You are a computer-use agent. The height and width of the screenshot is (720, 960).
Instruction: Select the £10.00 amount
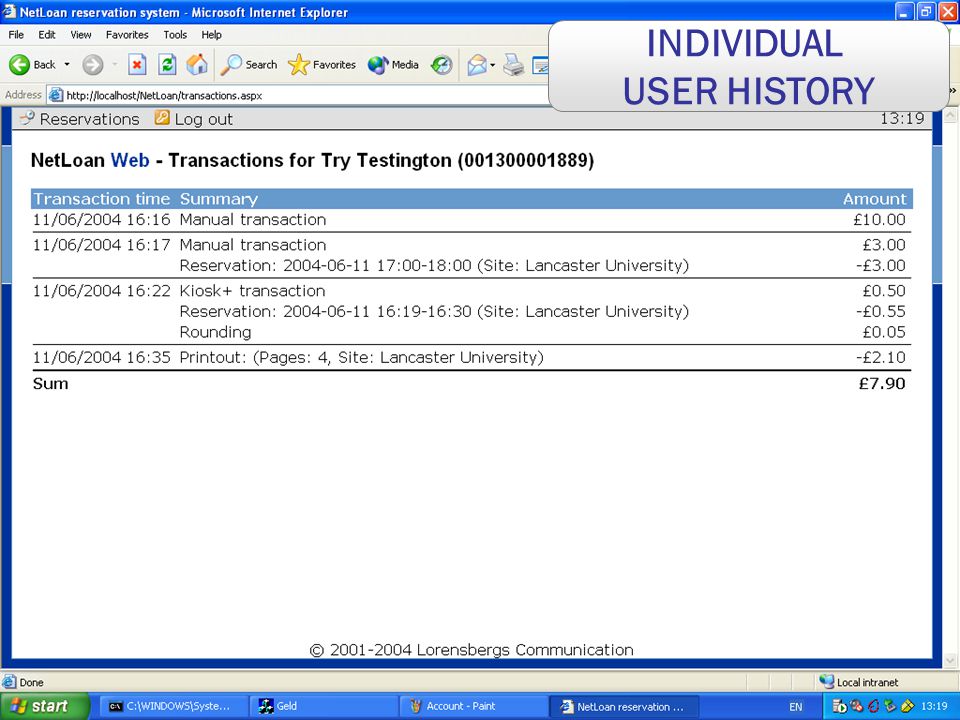pos(879,220)
